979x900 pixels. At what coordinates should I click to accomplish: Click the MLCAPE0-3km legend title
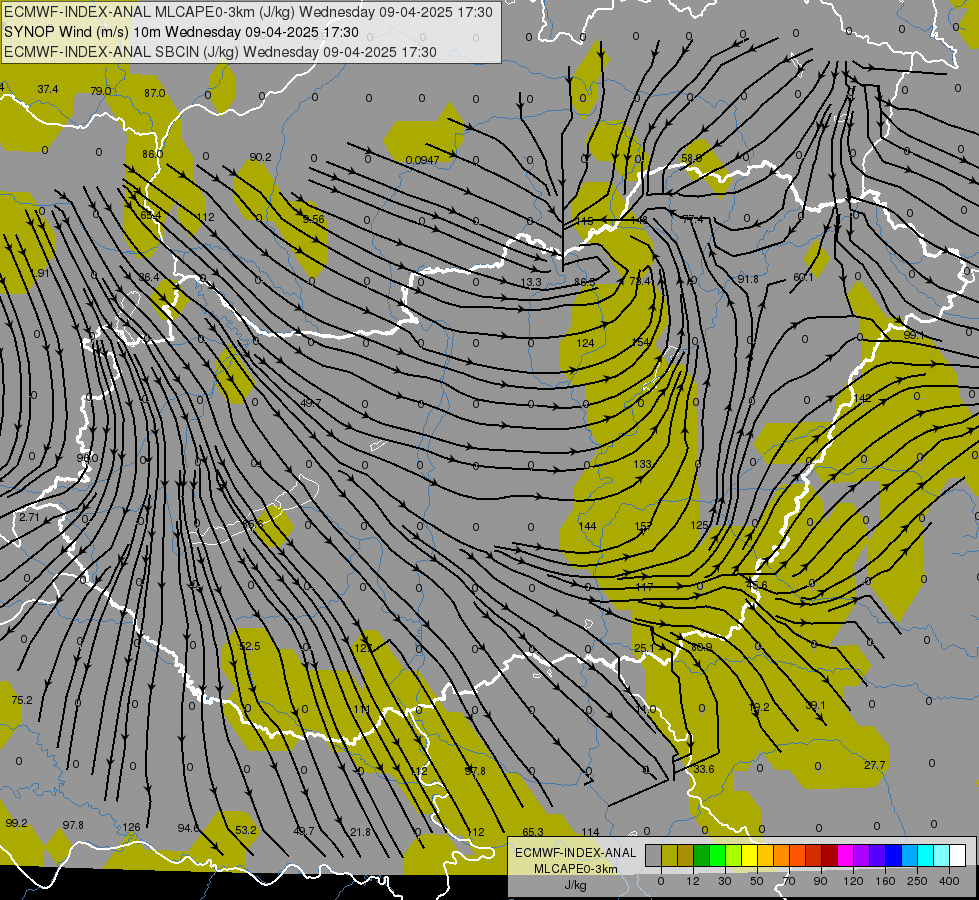(575, 869)
